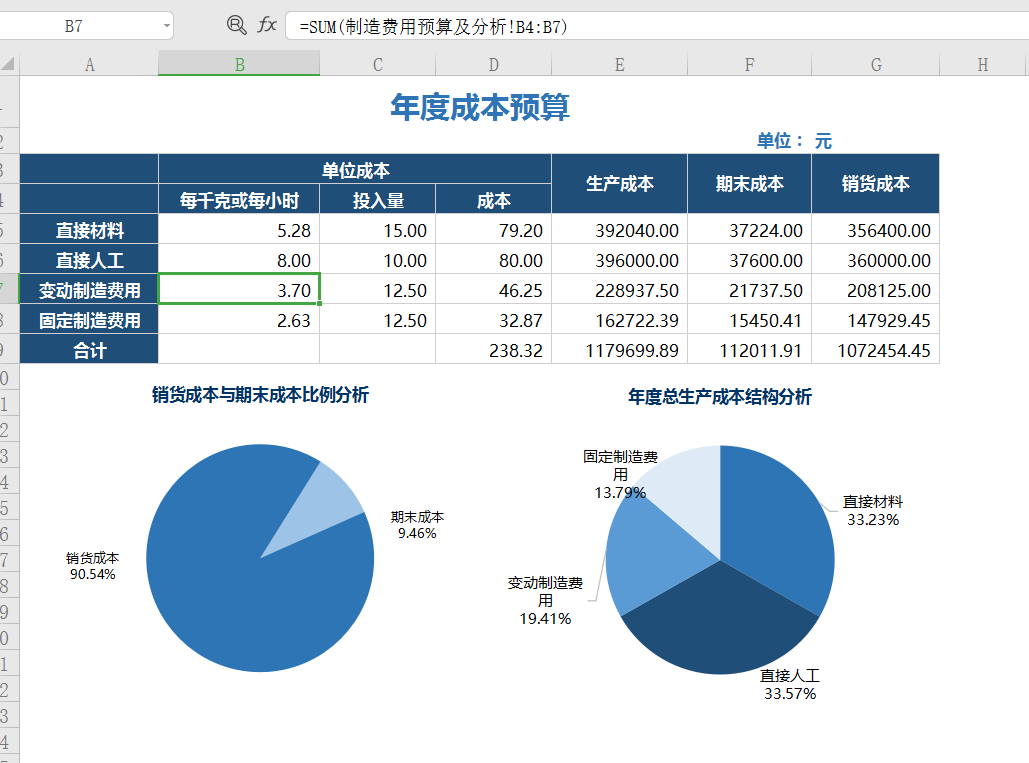The width and height of the screenshot is (1029, 763).
Task: Select the 固定制造费用 unit cost 2.63 cell
Action: pyautogui.click(x=238, y=319)
